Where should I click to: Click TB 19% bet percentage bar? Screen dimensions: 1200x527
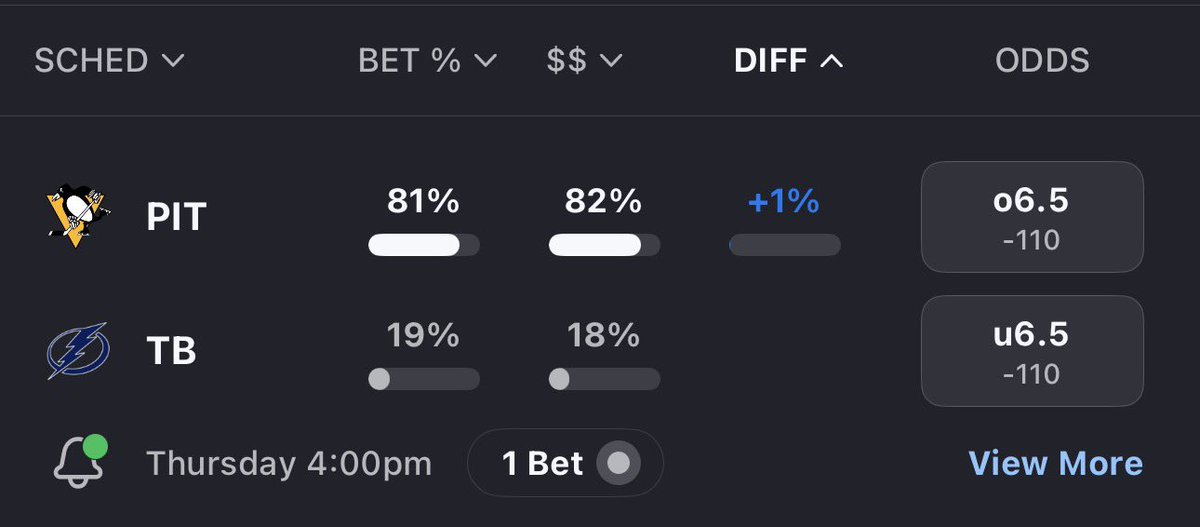click(x=424, y=379)
